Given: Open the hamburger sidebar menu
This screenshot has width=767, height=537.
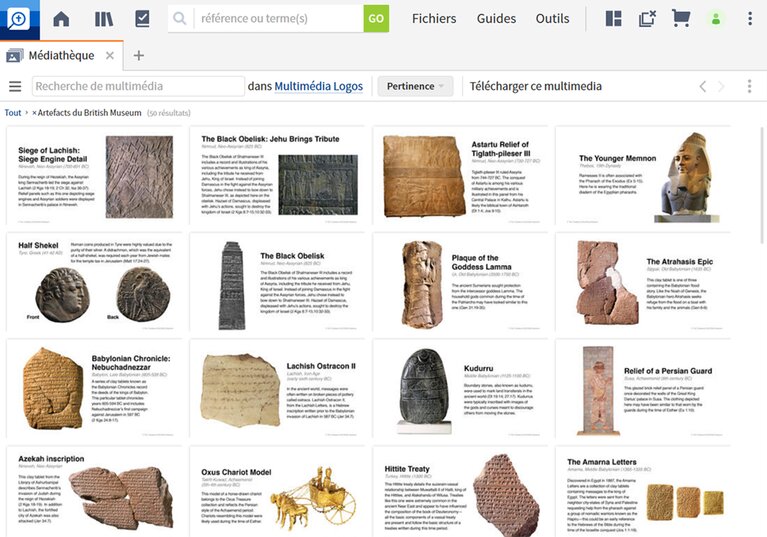Looking at the screenshot, I should coord(15,87).
